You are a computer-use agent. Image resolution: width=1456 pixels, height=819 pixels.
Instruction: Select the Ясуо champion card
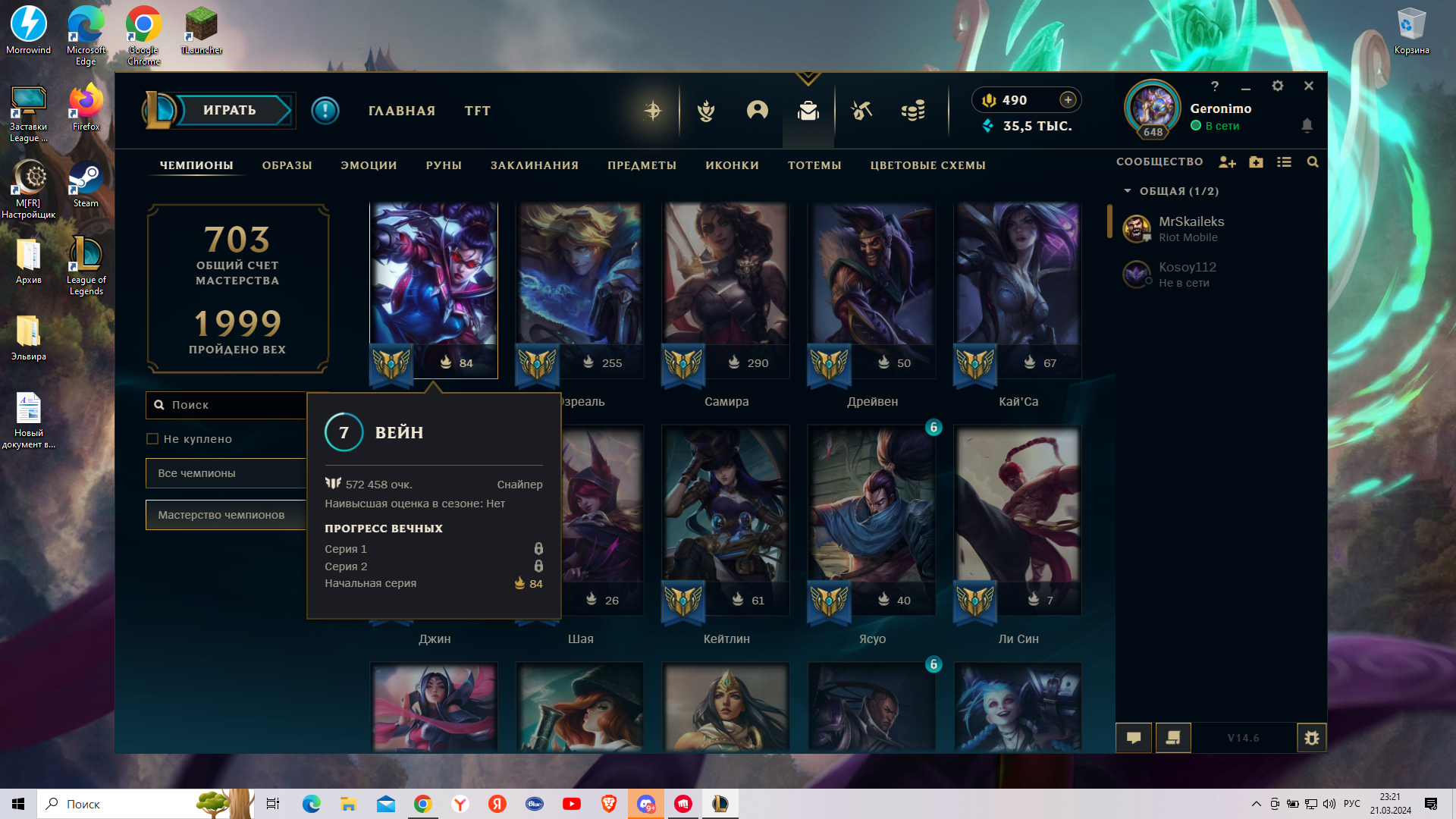(x=872, y=520)
